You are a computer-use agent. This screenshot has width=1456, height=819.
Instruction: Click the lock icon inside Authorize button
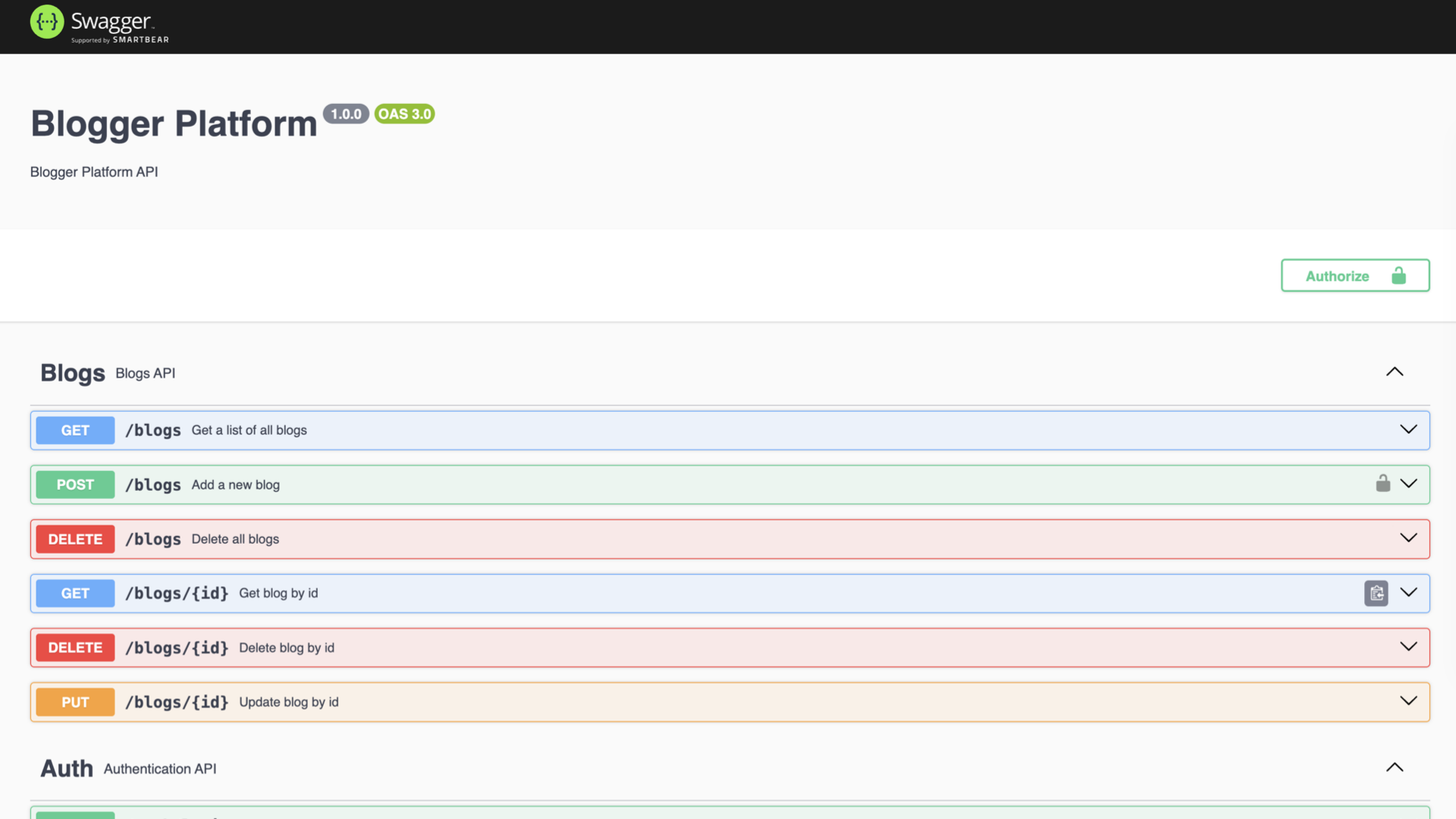click(x=1399, y=275)
